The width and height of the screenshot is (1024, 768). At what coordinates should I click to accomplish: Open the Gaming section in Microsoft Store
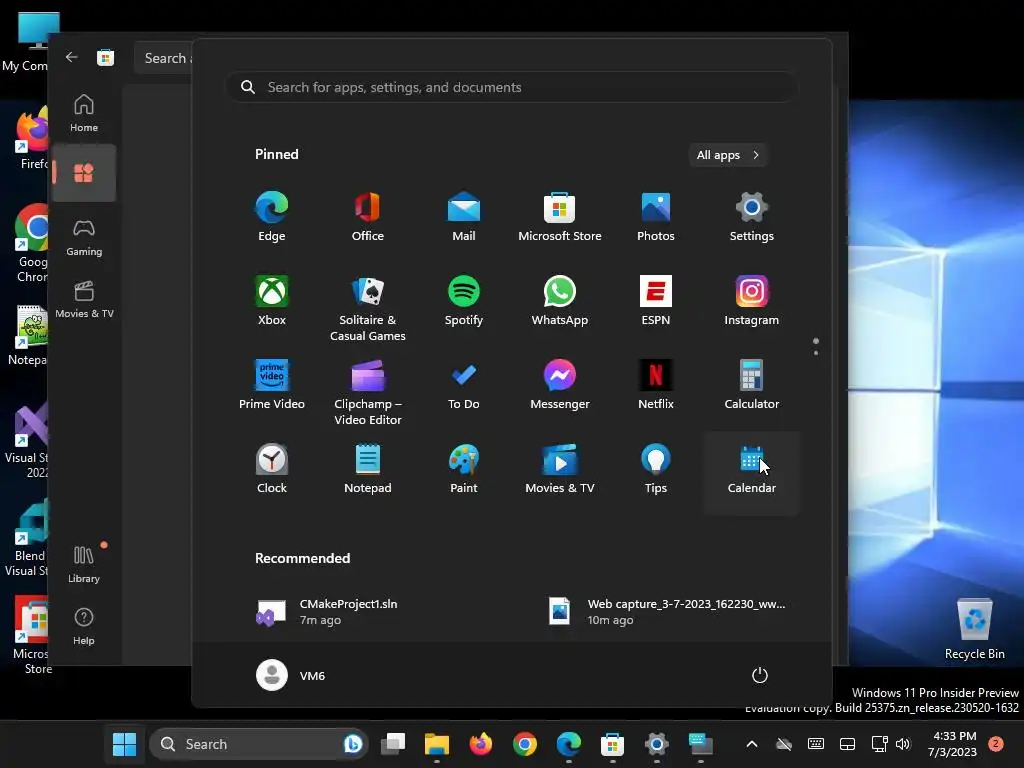(x=84, y=238)
